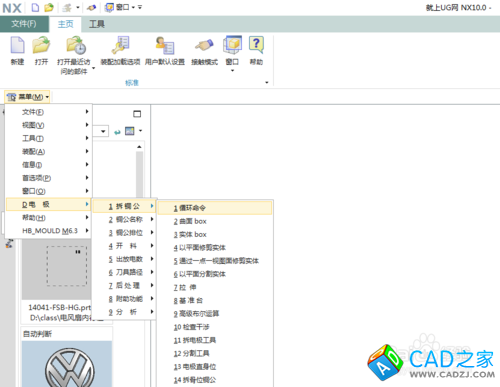
Task: Click the 打开 (Open) ribbon icon
Action: click(x=41, y=45)
